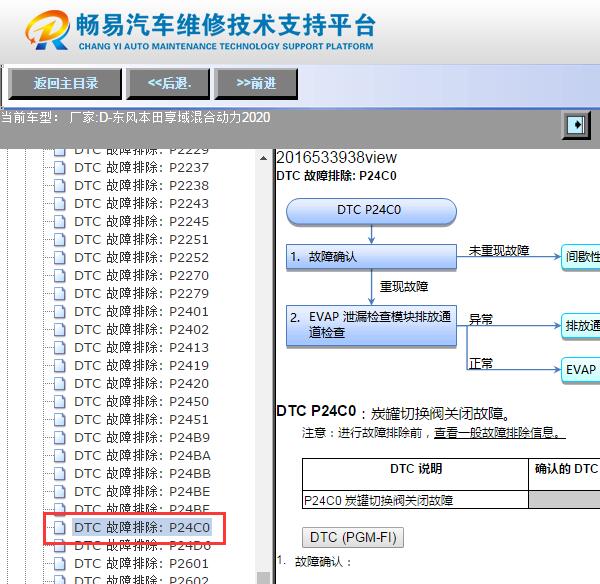Open tree item DTC 故障排除: P2601
This screenshot has height=584, width=600.
click(142, 563)
